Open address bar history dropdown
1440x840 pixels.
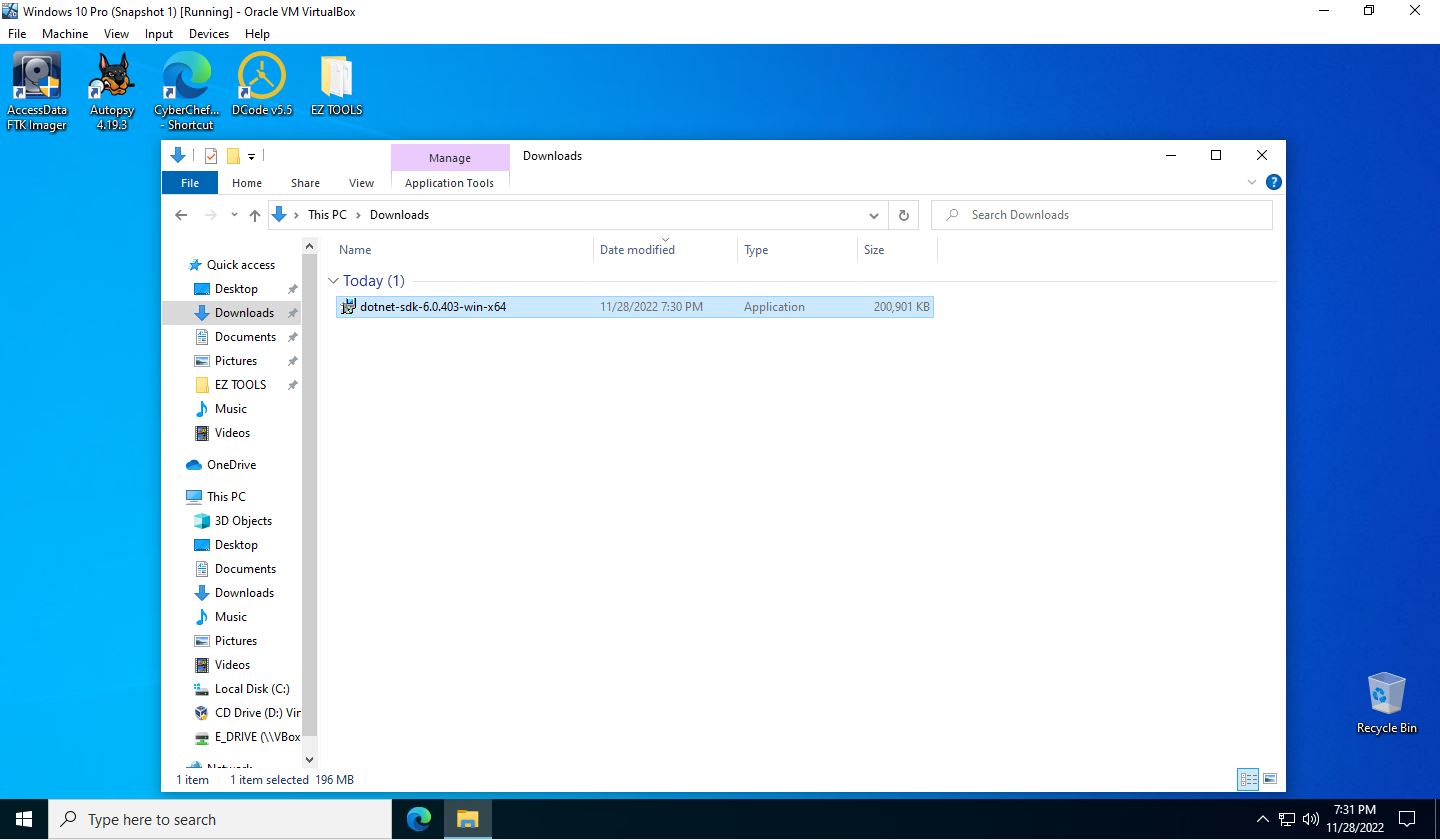pyautogui.click(x=874, y=215)
